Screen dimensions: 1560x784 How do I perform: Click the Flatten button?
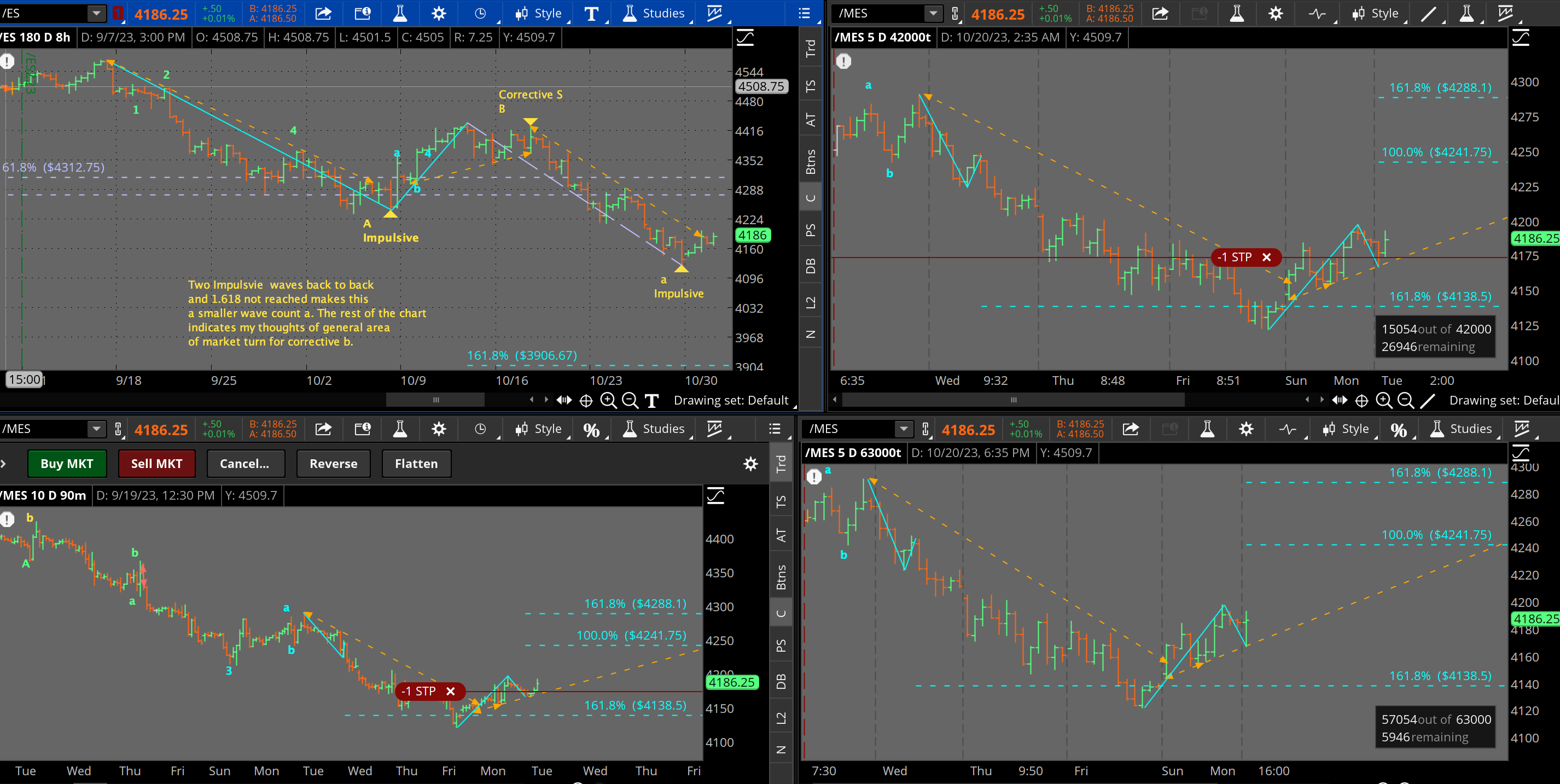416,464
